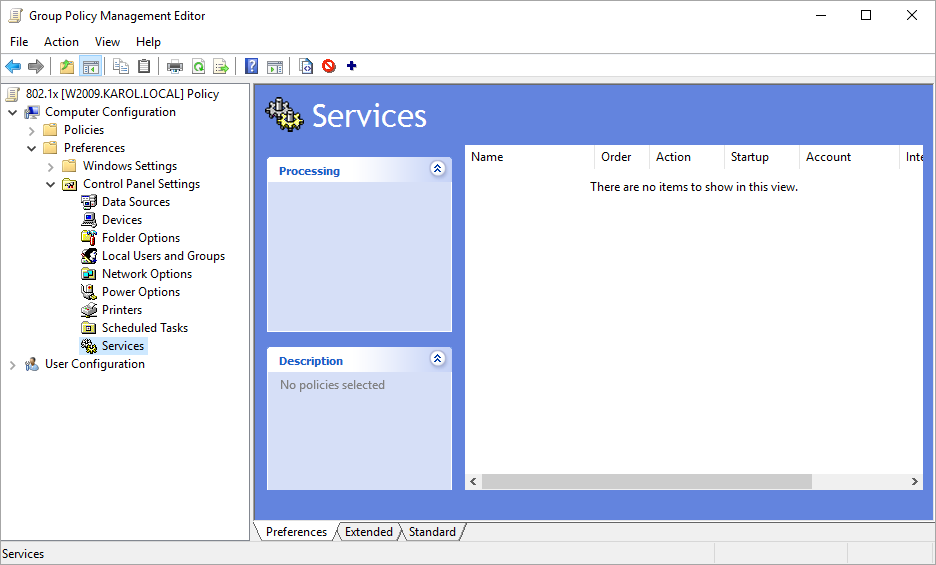Collapse the Control Panel Settings node
Screen dimensions: 936x565
(x=50, y=185)
